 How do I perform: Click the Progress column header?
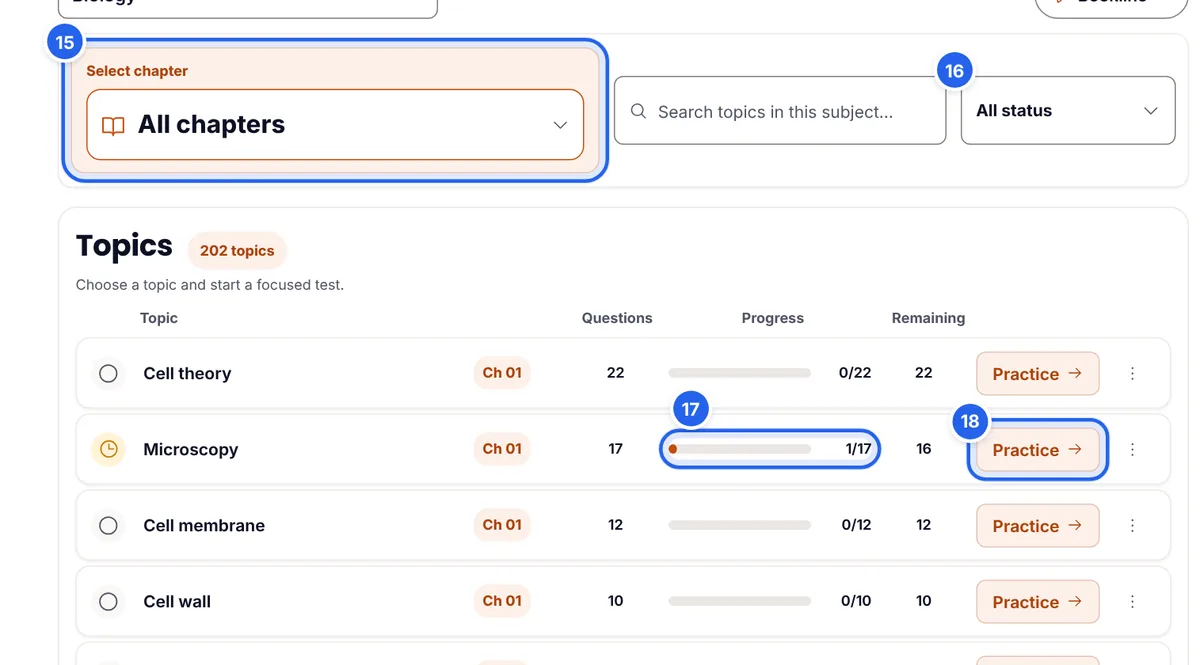coord(773,318)
